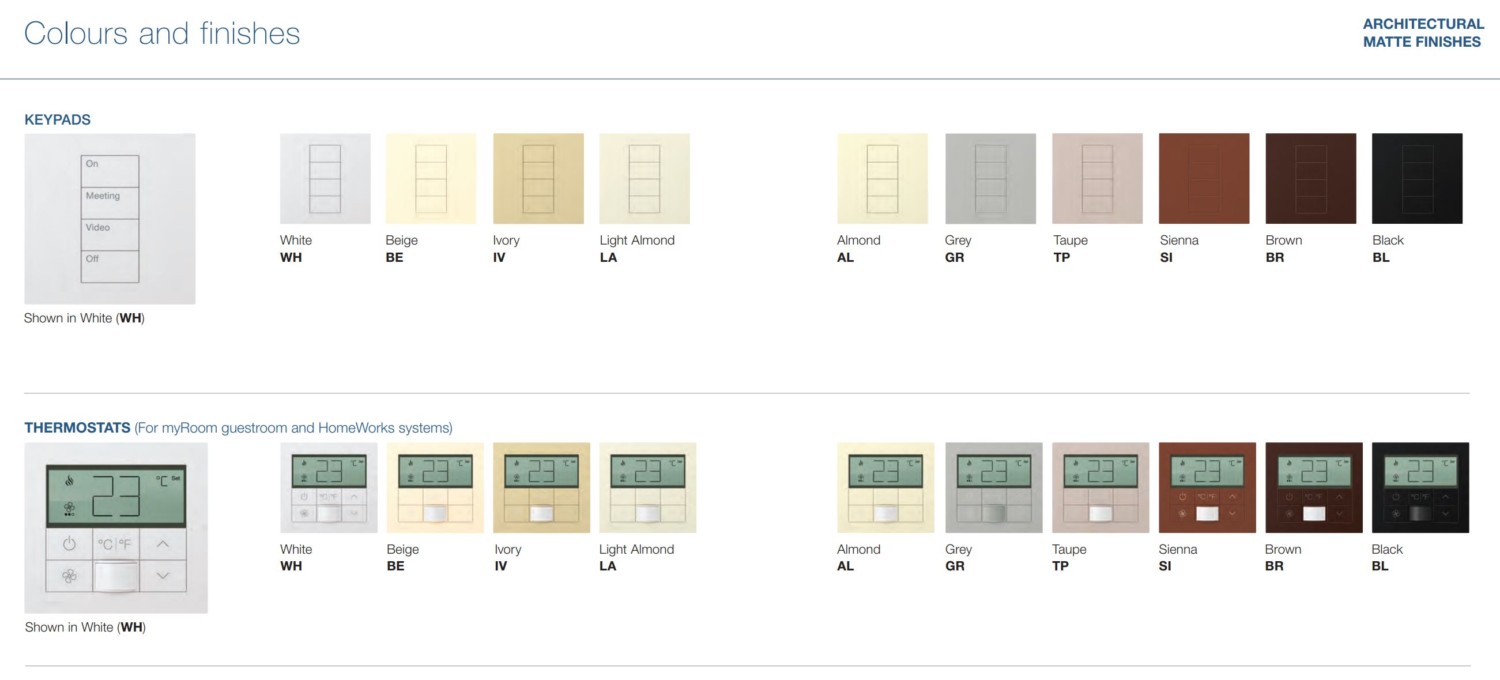Click the Set indicator on the thermostat screen
This screenshot has width=1500, height=680.
175,477
